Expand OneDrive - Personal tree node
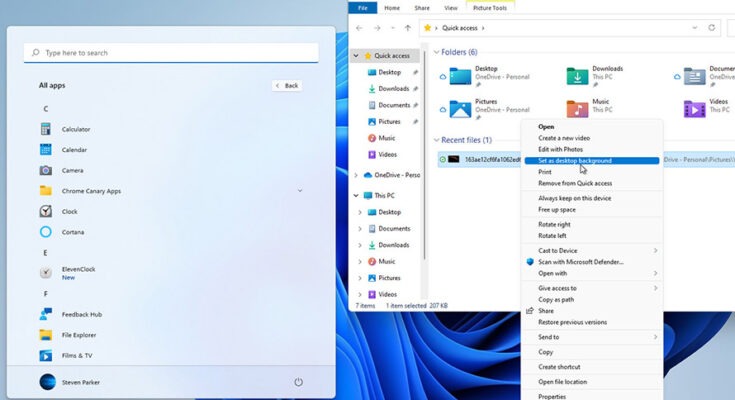 point(356,175)
